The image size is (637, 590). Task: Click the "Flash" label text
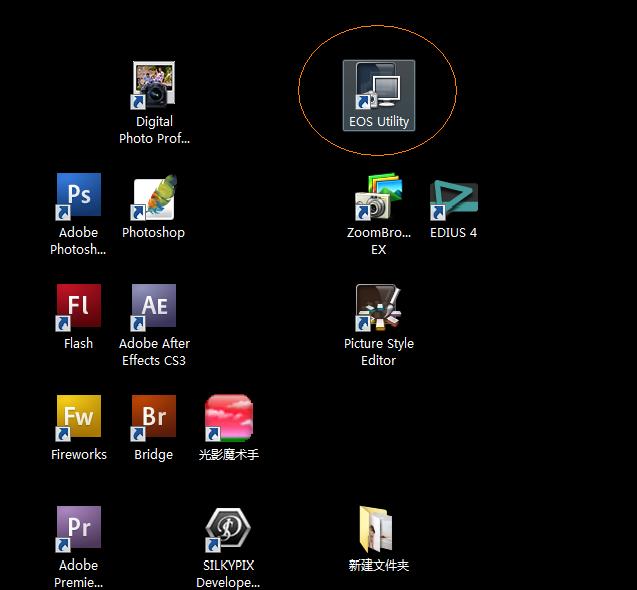pyautogui.click(x=78, y=343)
